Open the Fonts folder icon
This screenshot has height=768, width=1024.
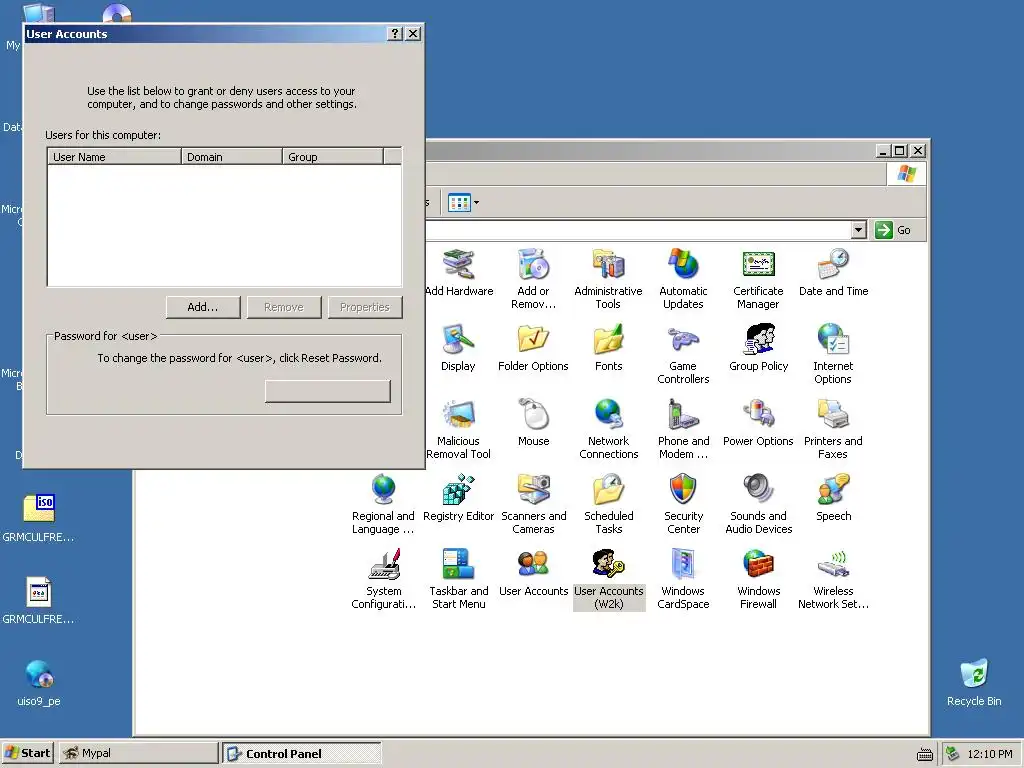point(609,340)
